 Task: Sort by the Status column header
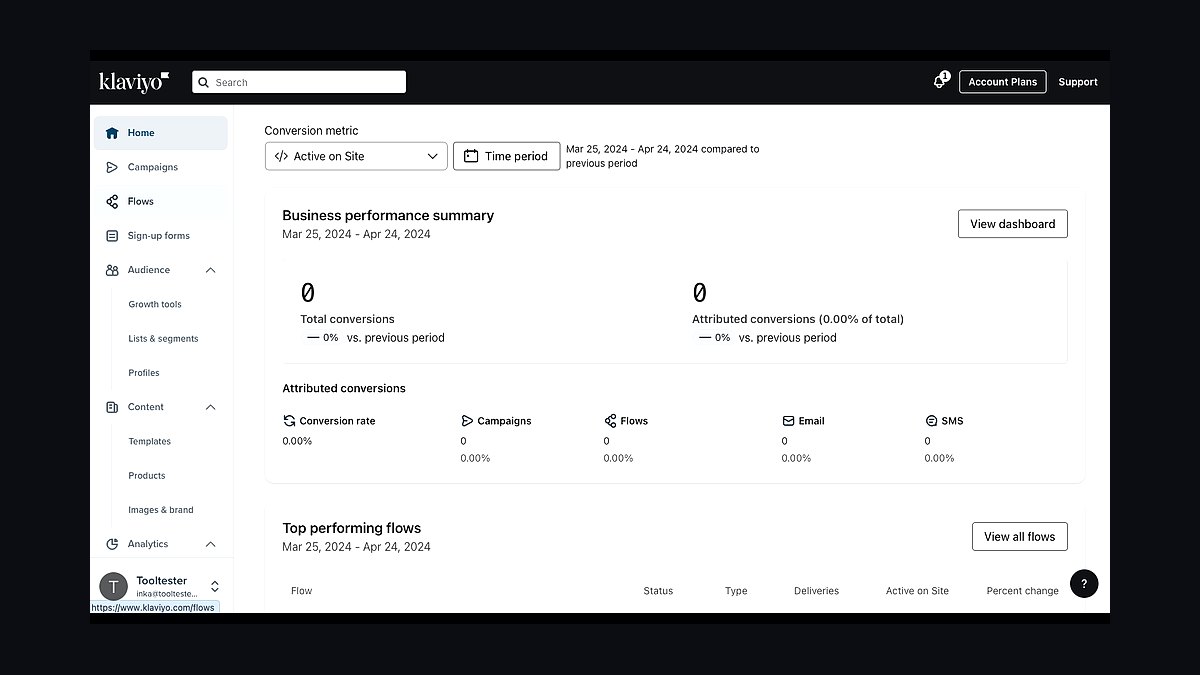[658, 591]
